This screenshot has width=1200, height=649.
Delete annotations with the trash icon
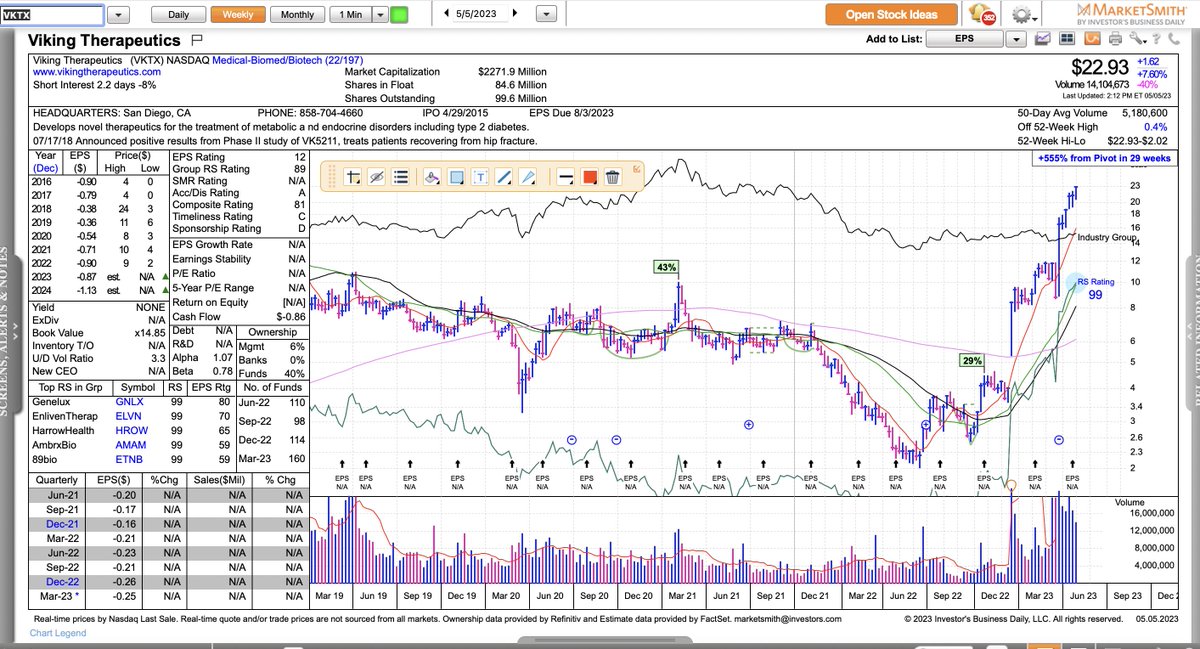click(613, 177)
